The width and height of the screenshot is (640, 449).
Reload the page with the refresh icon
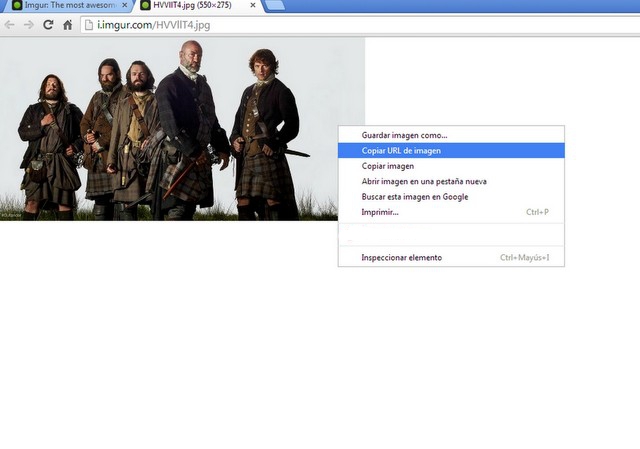(x=48, y=25)
